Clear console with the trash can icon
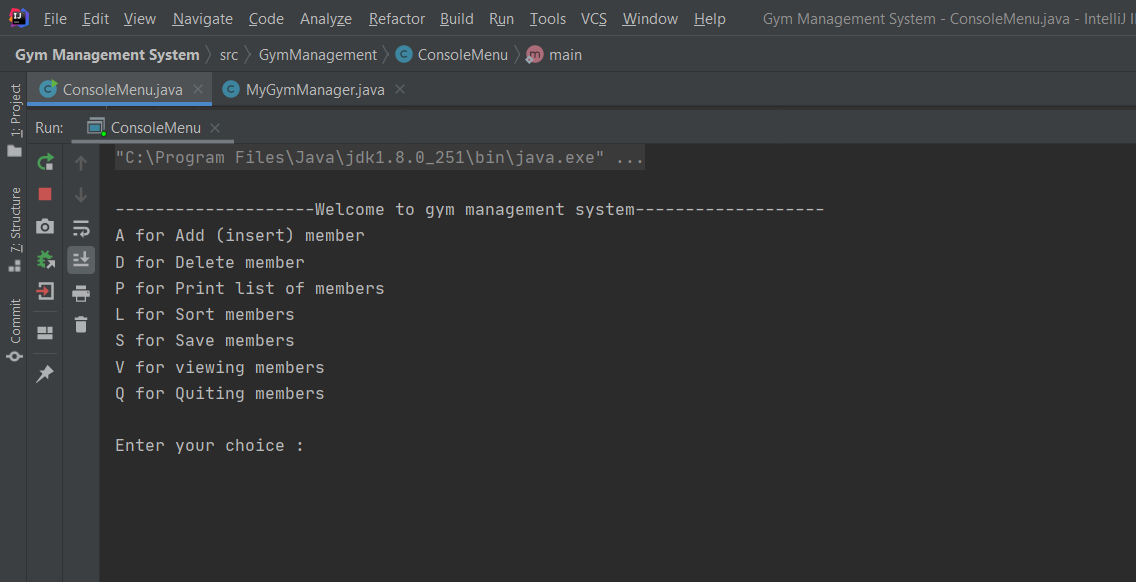This screenshot has height=582, width=1136. (x=81, y=324)
